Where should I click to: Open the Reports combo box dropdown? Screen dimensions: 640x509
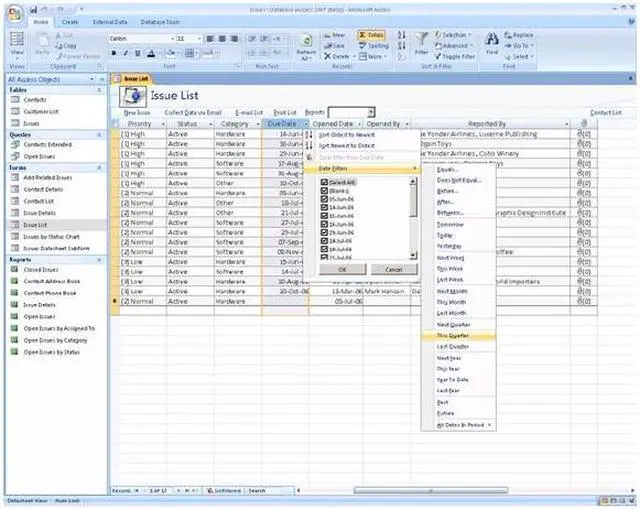tap(371, 112)
